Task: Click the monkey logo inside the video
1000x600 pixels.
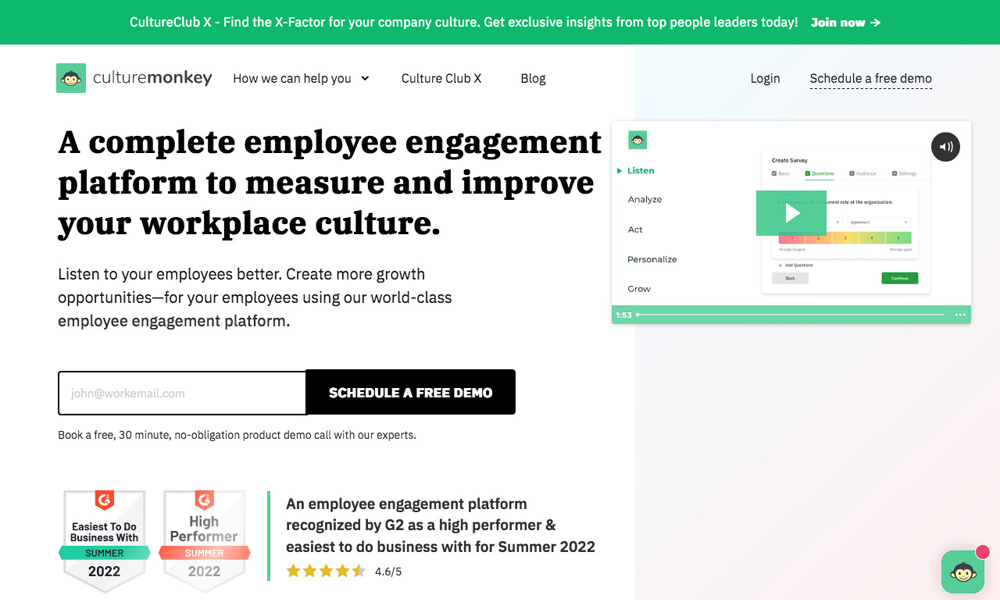Action: 637,141
